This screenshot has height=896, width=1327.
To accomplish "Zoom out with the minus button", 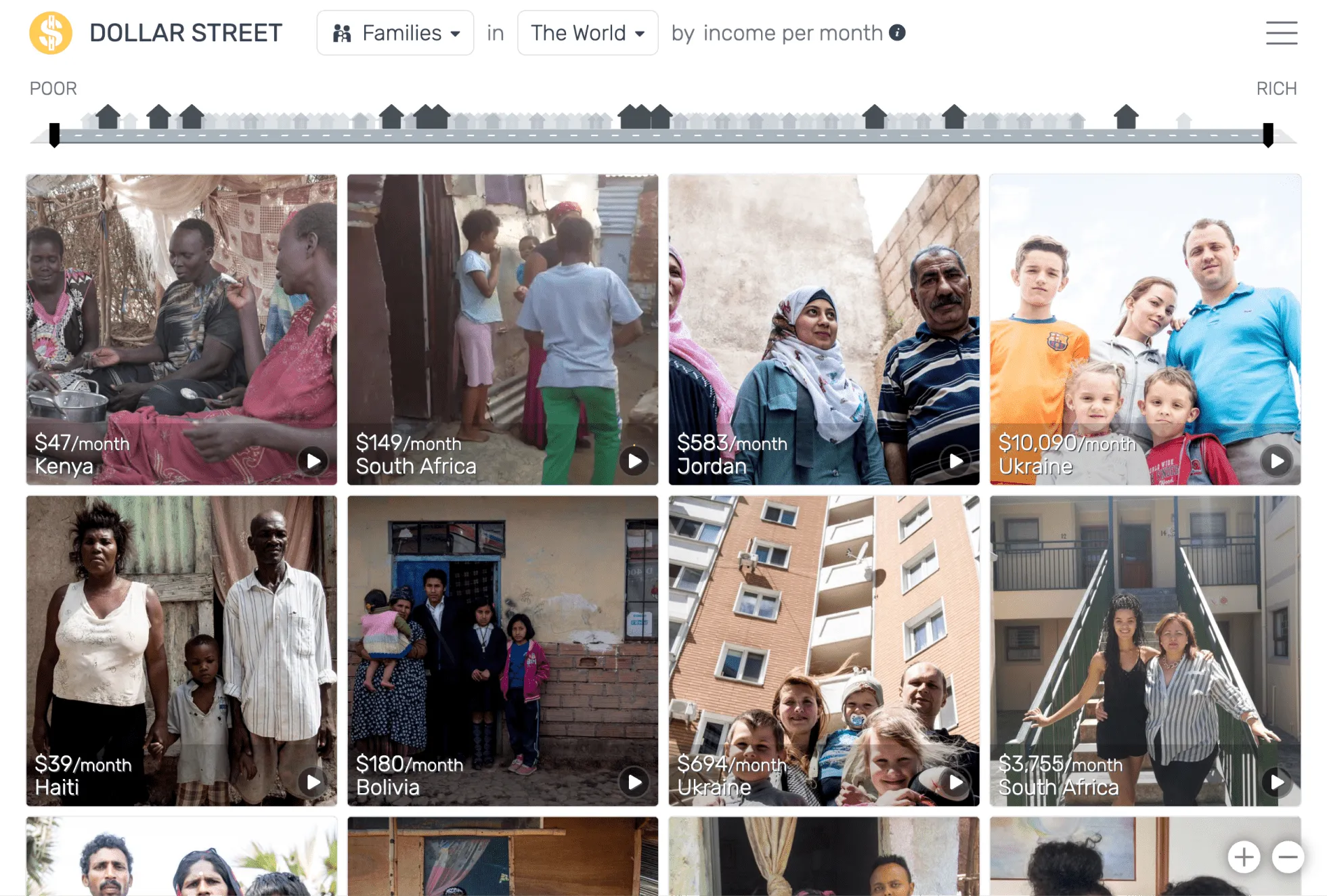I will point(1288,857).
